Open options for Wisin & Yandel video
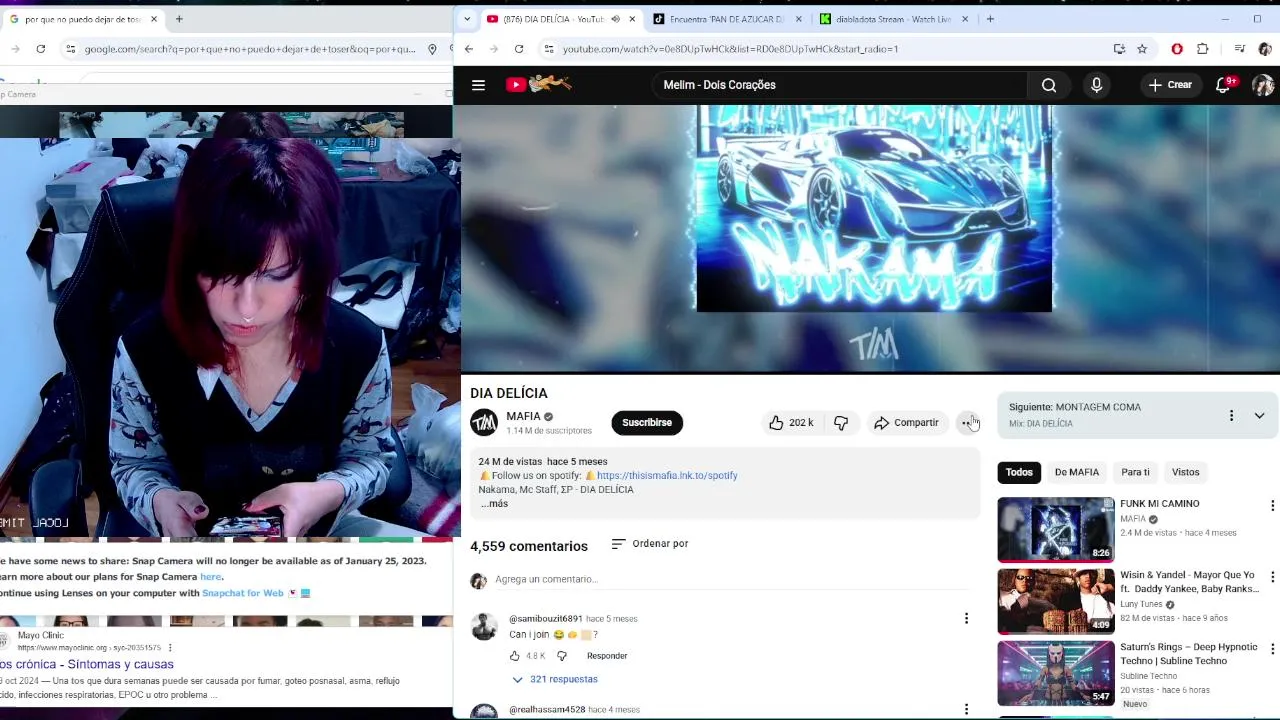The image size is (1280, 720). point(1272,577)
